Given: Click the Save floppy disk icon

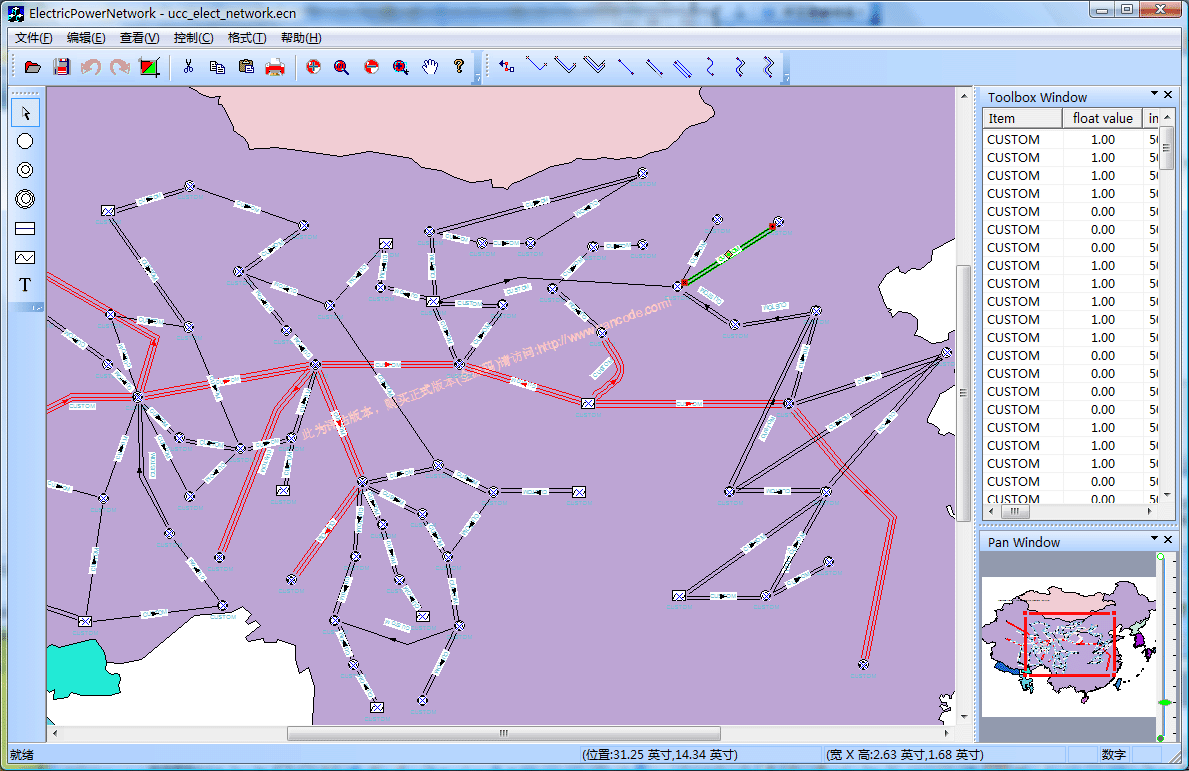Looking at the screenshot, I should [x=62, y=67].
